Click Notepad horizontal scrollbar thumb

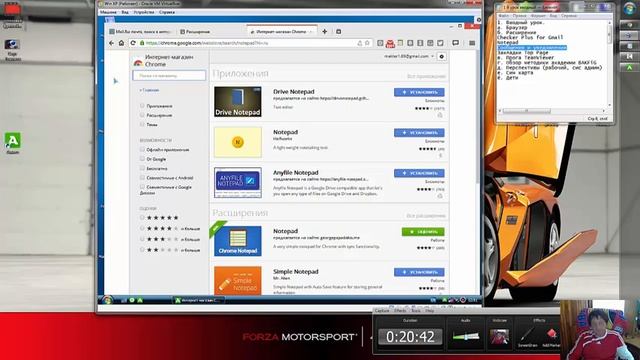pyautogui.click(x=527, y=111)
